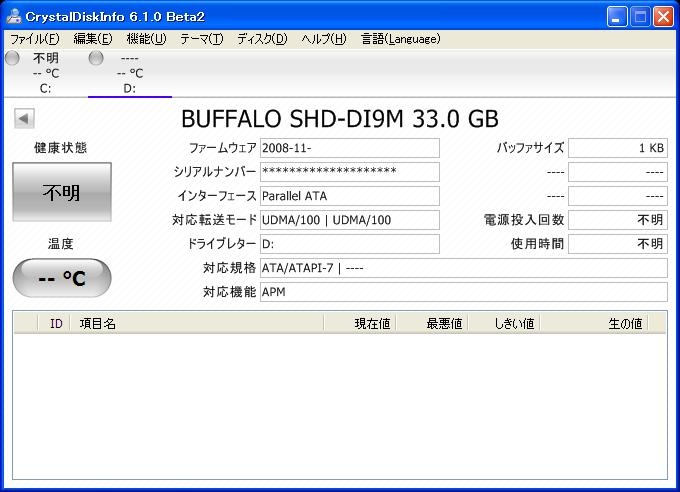Click the -- °C temperature button
Image resolution: width=680 pixels, height=492 pixels.
pyautogui.click(x=62, y=278)
